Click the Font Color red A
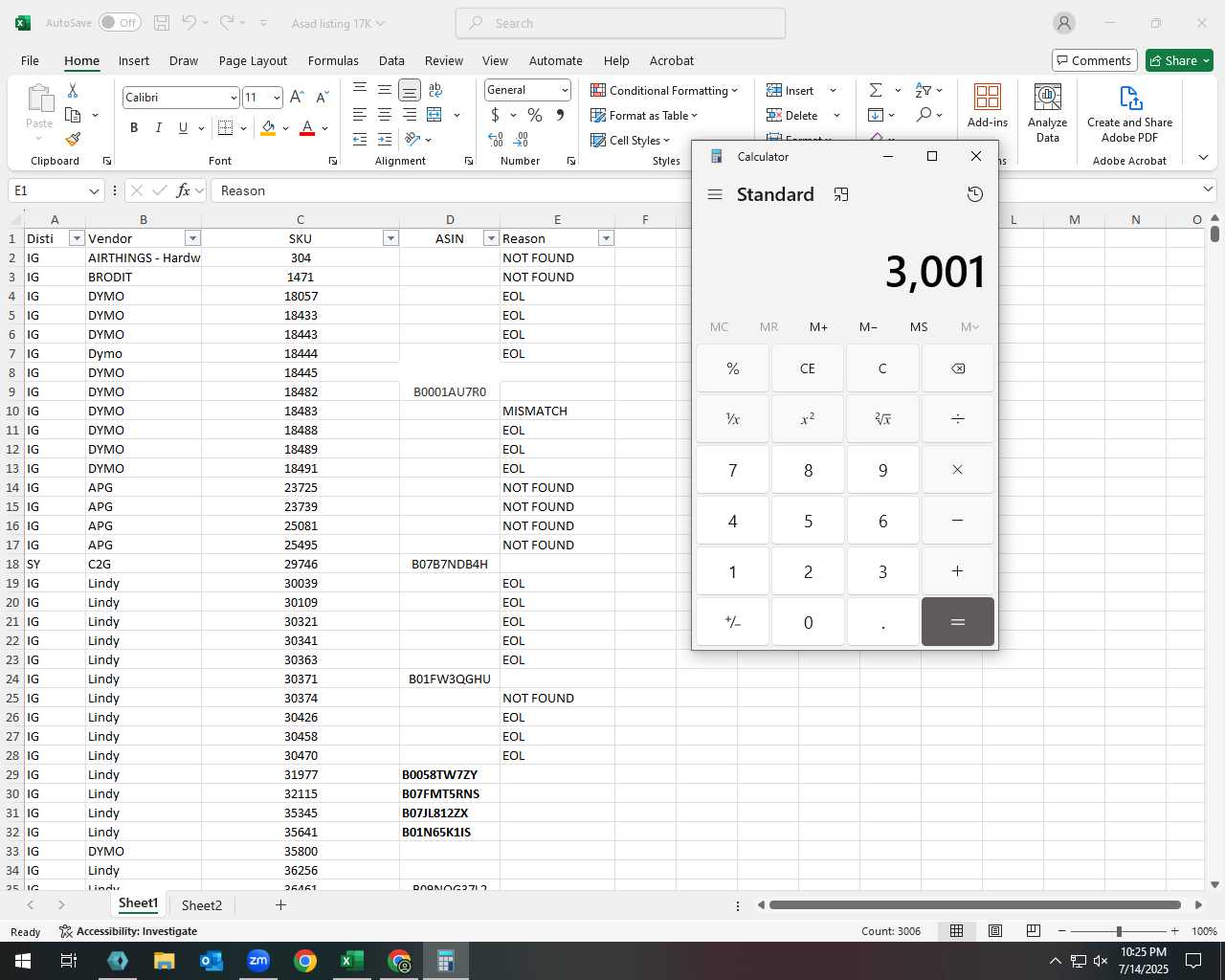 307,127
